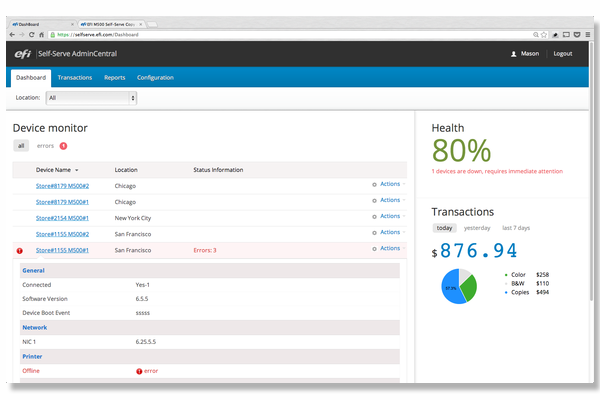
Task: Click the green padlock security icon
Action: pyautogui.click(x=53, y=34)
